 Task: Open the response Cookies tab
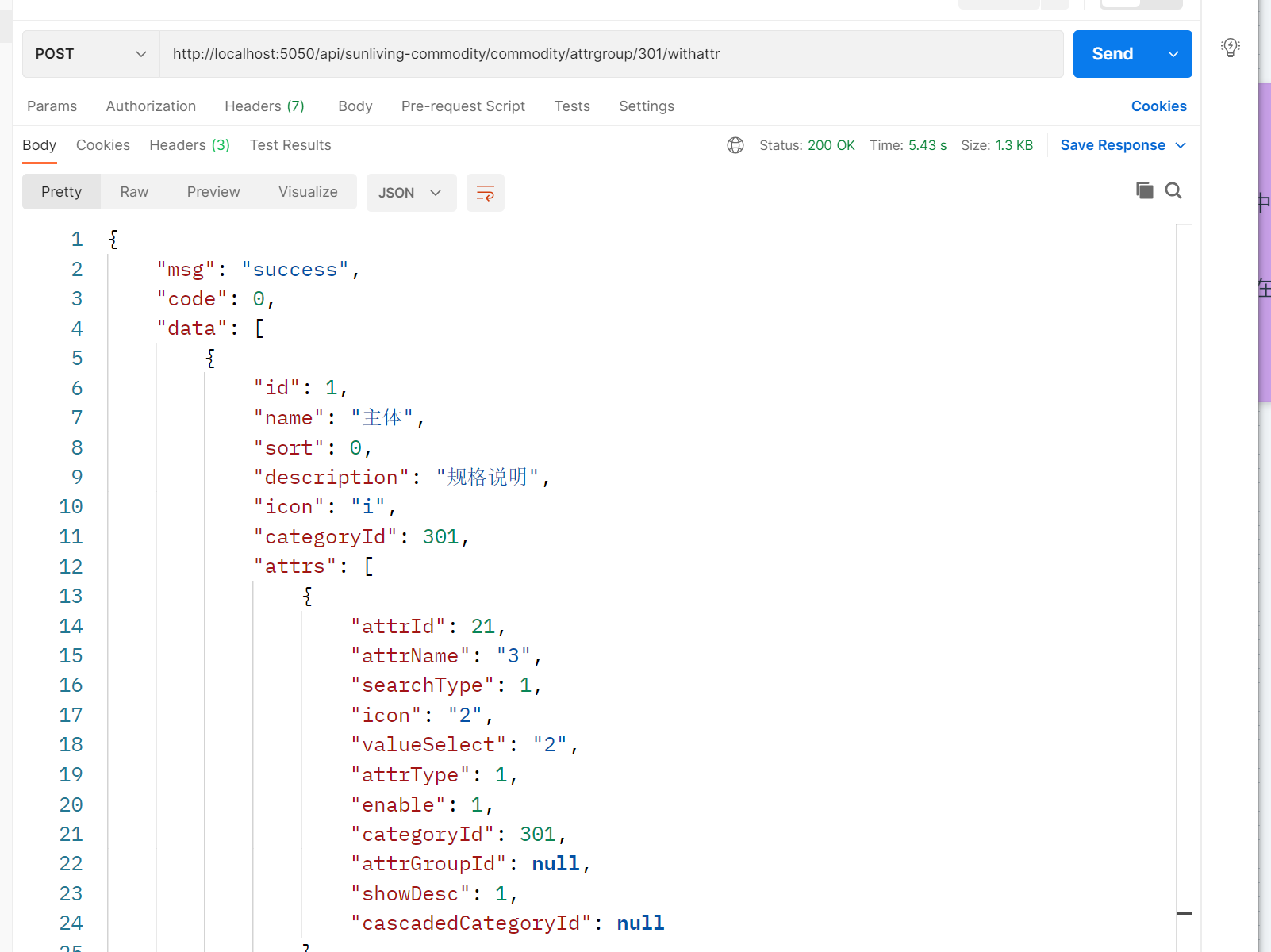click(x=103, y=145)
